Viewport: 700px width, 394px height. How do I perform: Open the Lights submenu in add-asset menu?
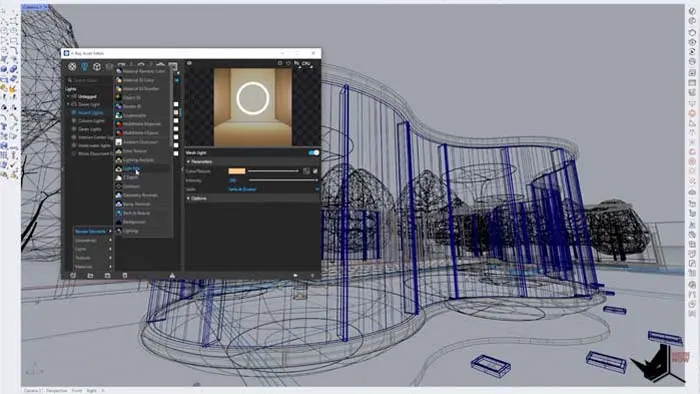tap(93, 249)
